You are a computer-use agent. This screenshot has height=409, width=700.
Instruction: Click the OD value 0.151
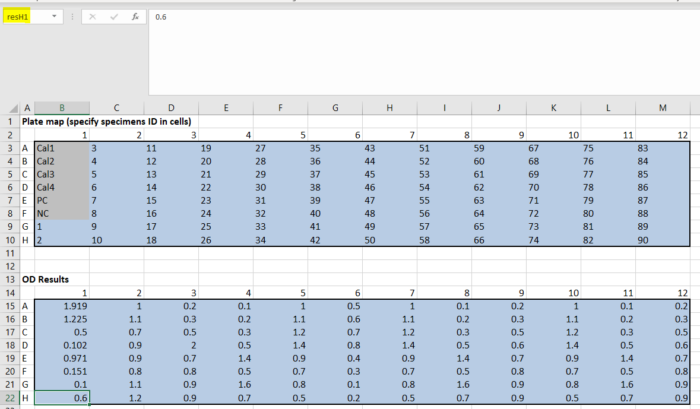tap(62, 371)
